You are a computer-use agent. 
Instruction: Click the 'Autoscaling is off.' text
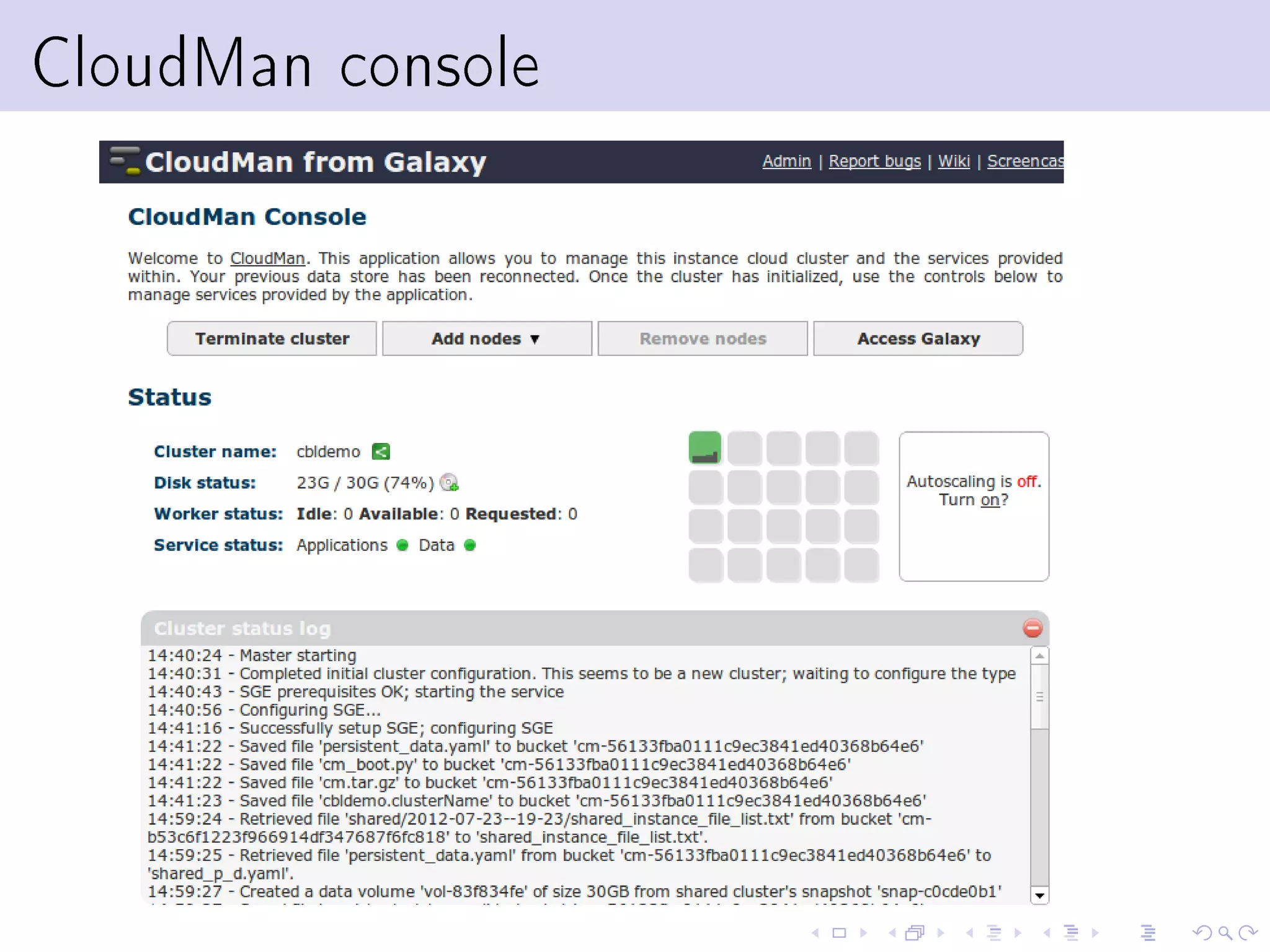[974, 482]
